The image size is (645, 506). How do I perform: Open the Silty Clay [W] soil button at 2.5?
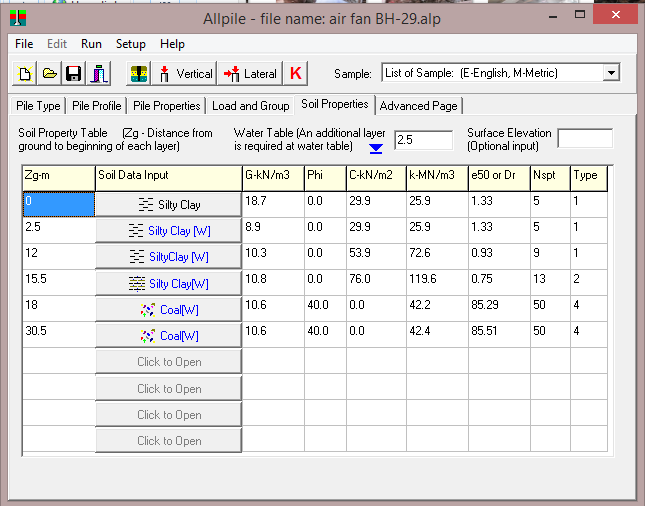[x=169, y=230]
